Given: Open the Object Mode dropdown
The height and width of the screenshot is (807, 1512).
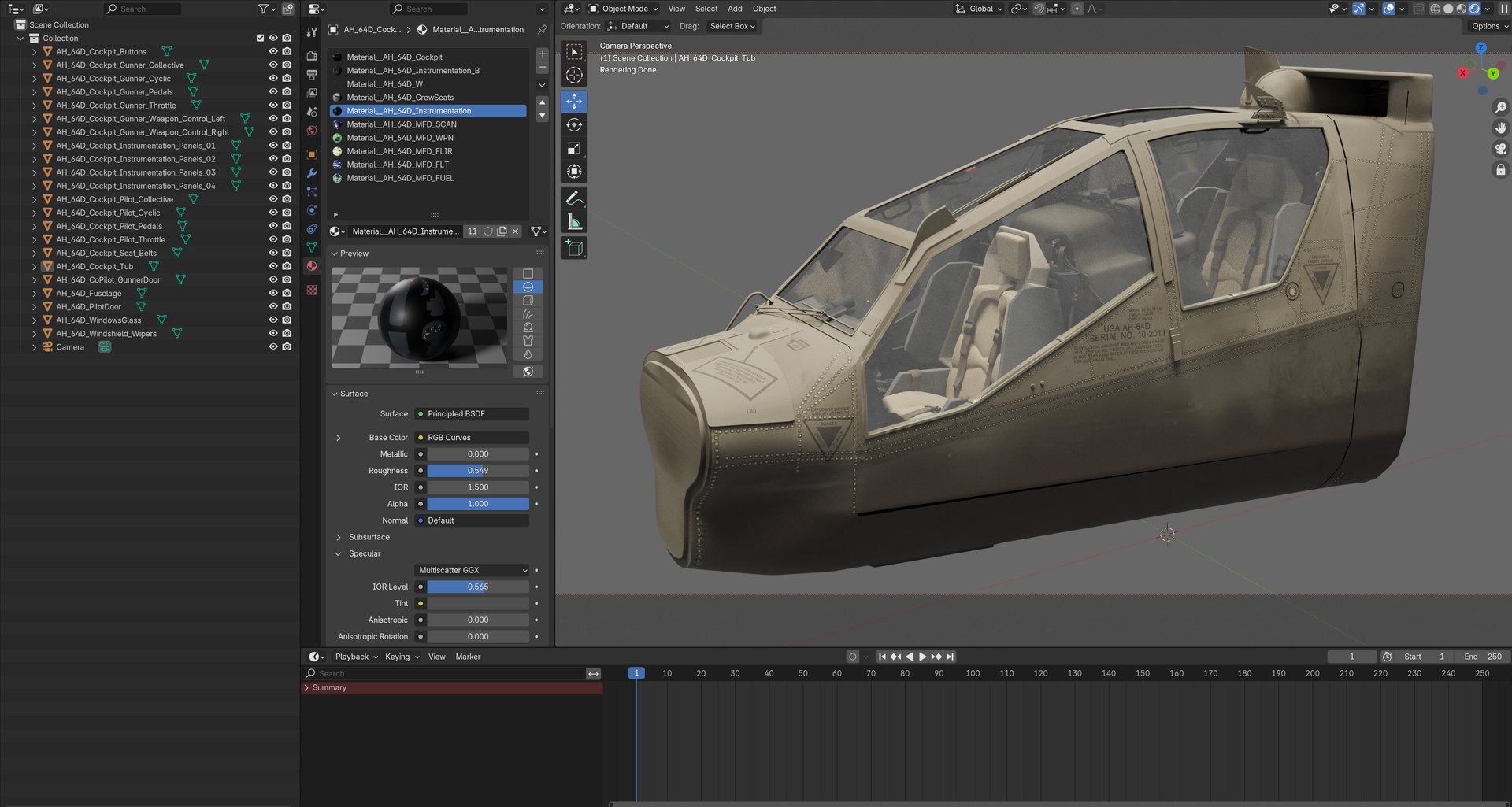Looking at the screenshot, I should pos(624,9).
